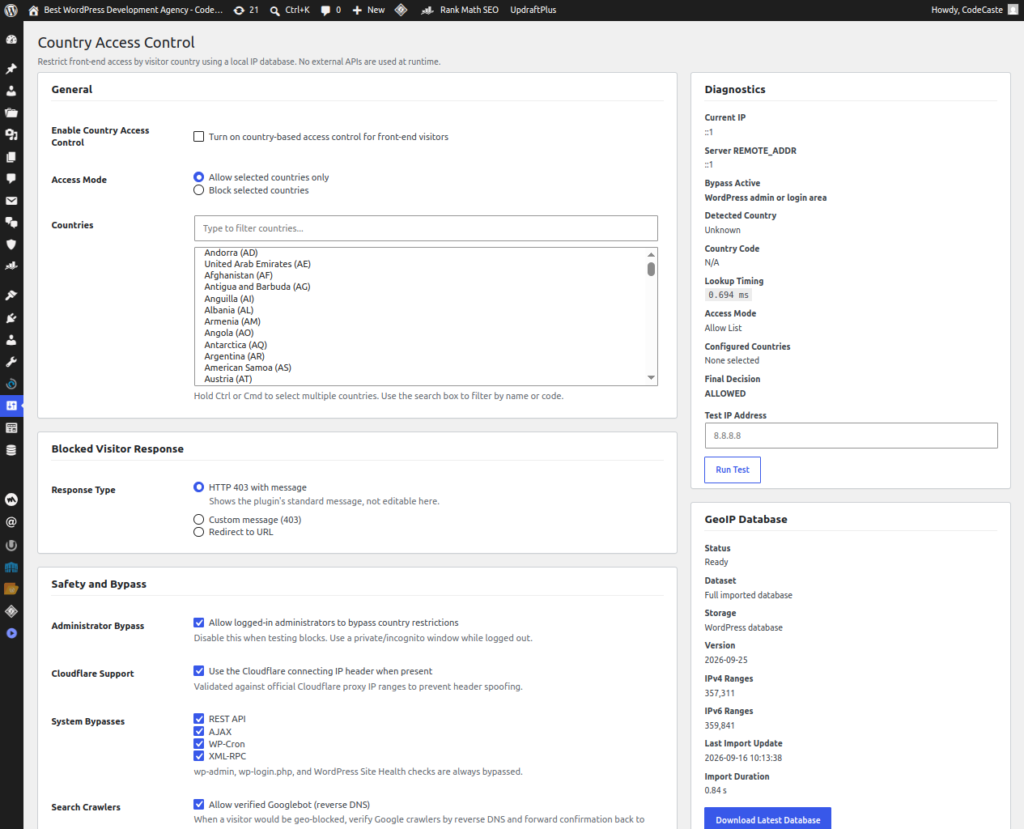Select Afghanistan (AF) in countries list
1024x829 pixels.
(x=238, y=276)
